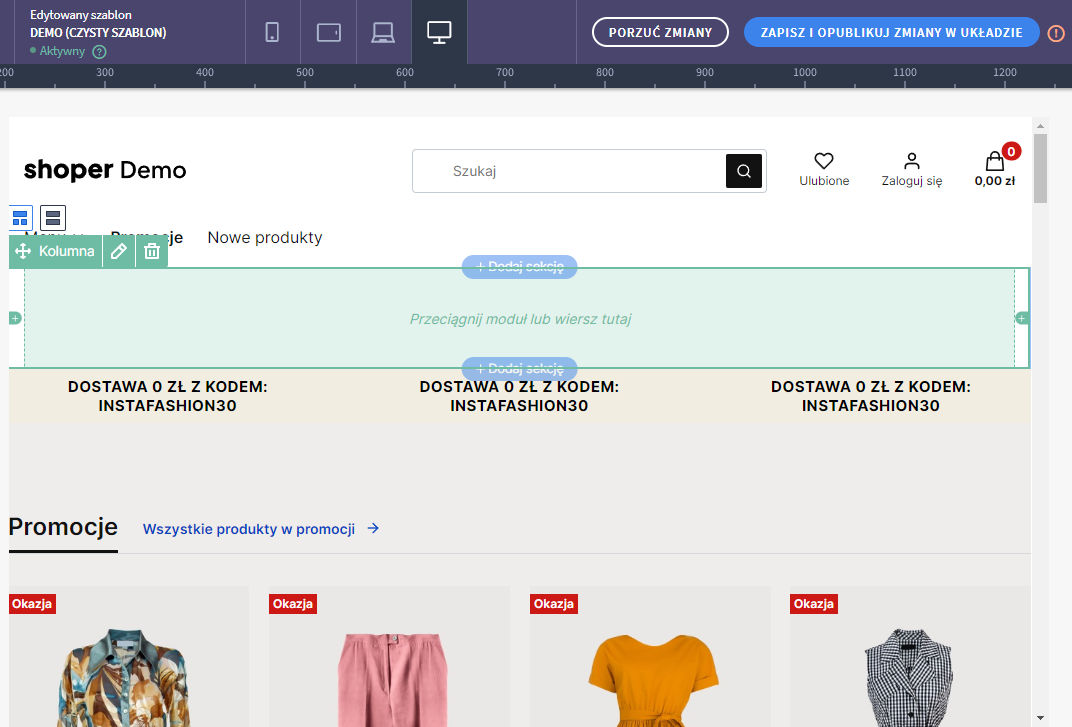Click upper Dodaj sekcję button

(520, 267)
